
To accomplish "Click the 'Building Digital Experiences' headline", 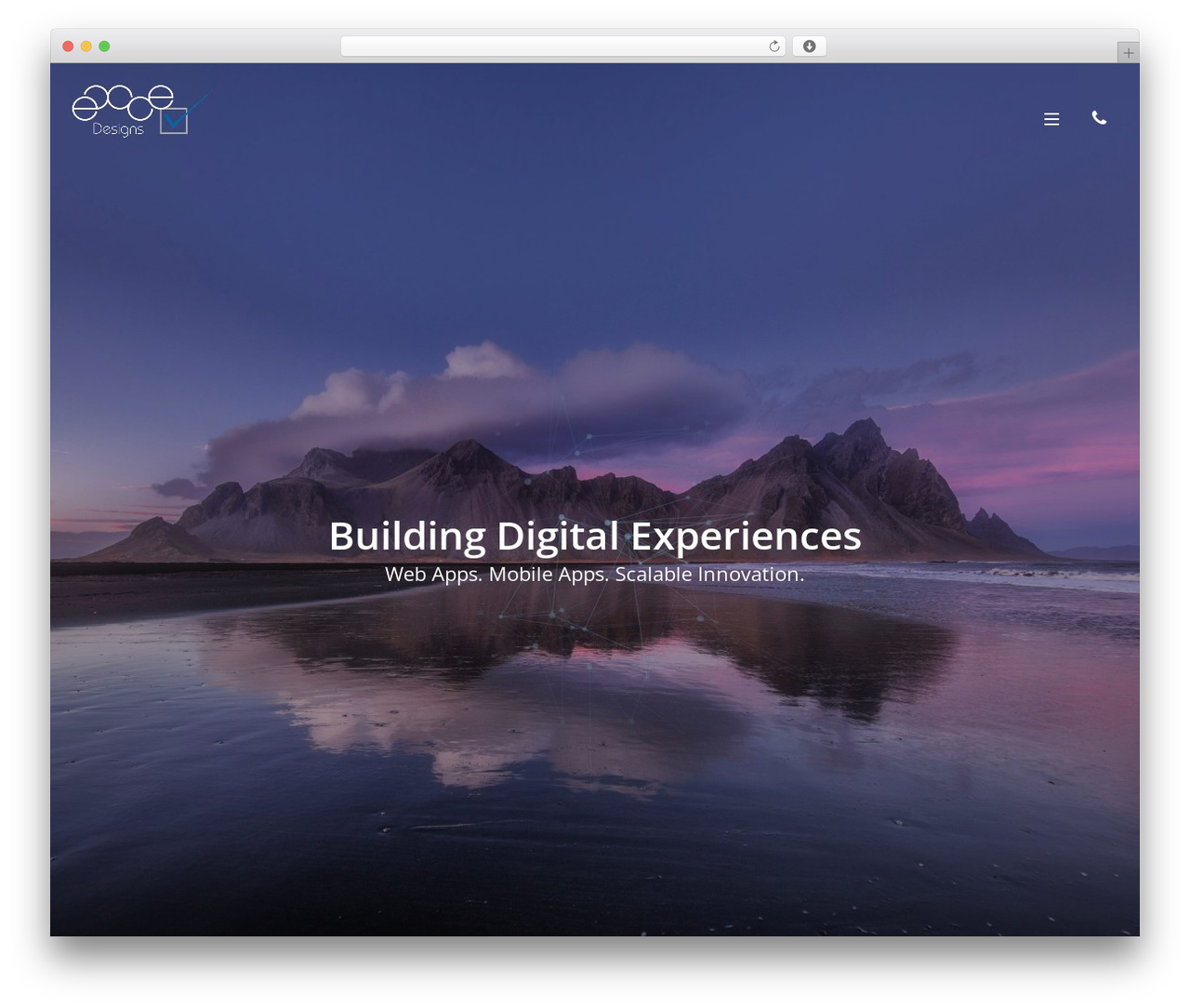I will coord(595,536).
